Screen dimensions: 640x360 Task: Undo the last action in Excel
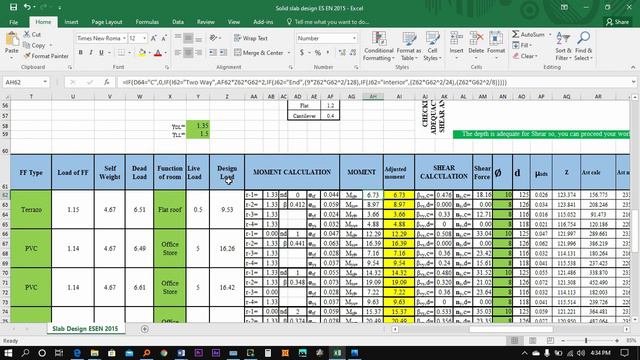point(27,7)
